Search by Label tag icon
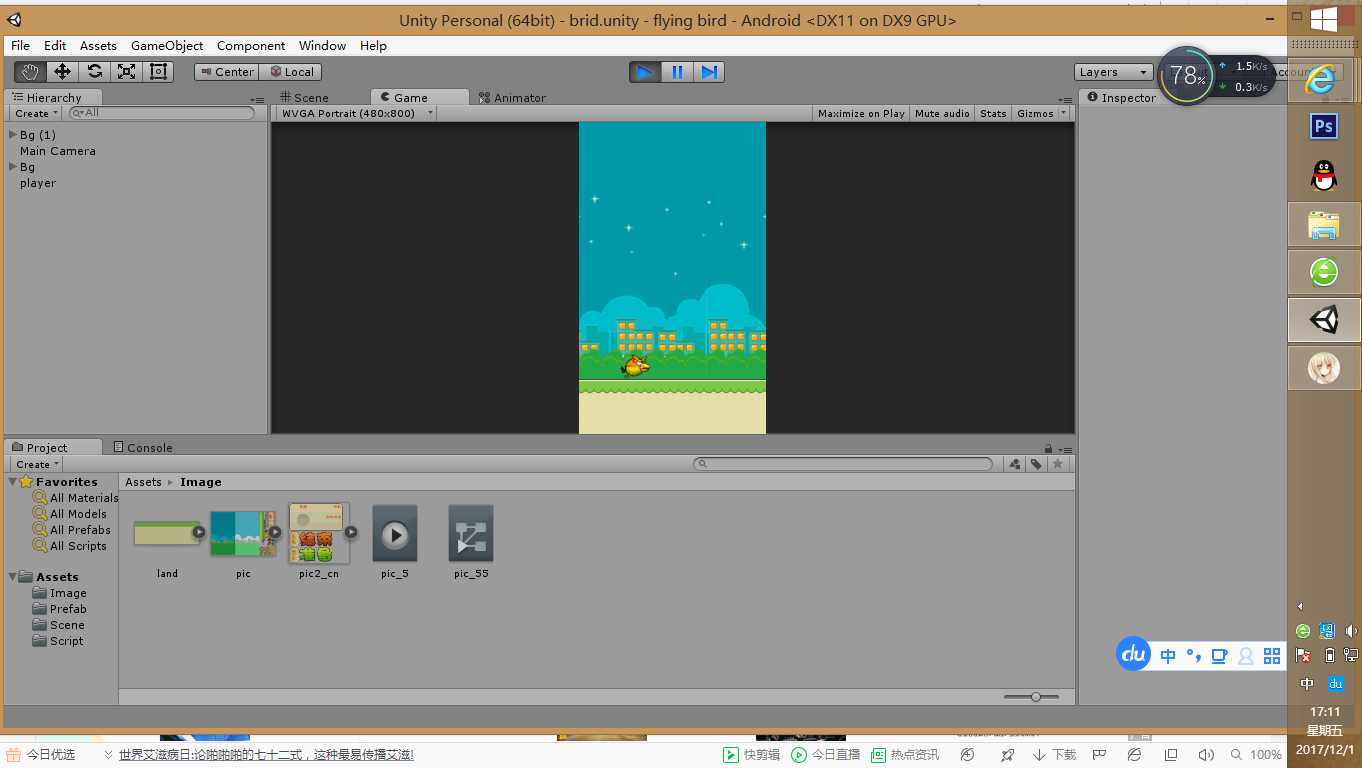Screen dimensions: 1362x768 [x=1036, y=464]
